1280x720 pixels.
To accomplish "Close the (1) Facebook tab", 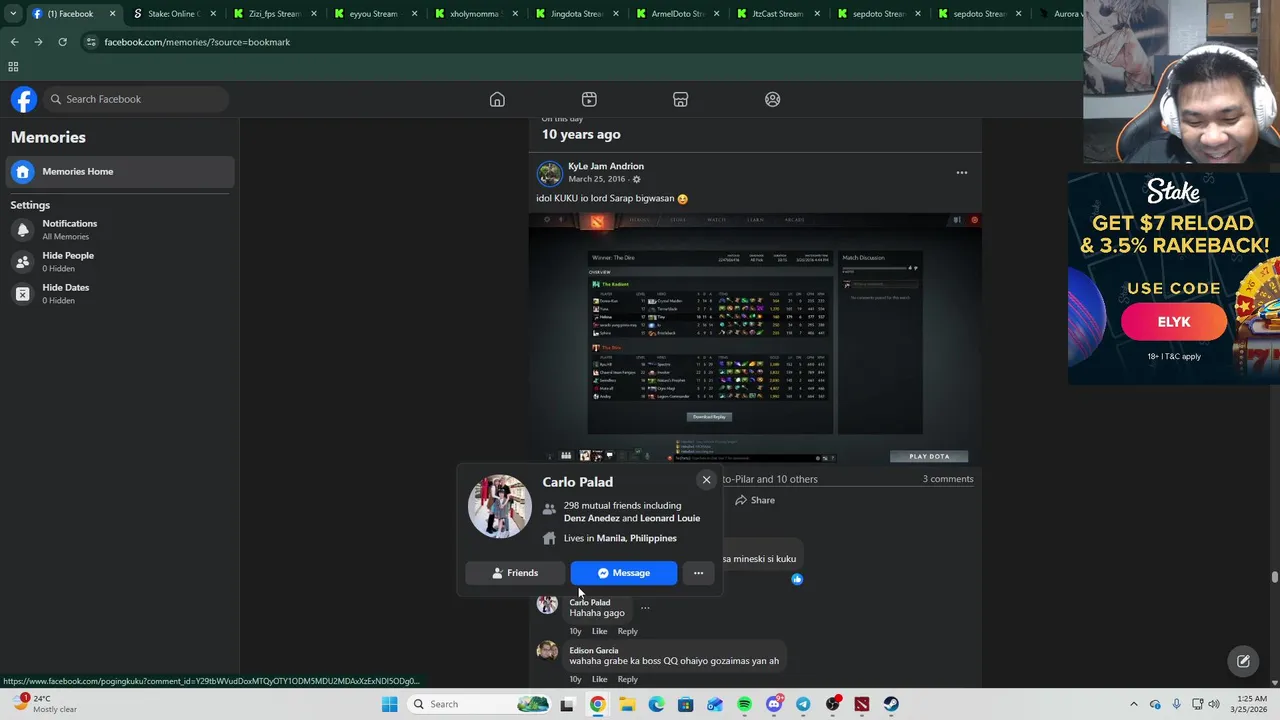I will [x=112, y=14].
